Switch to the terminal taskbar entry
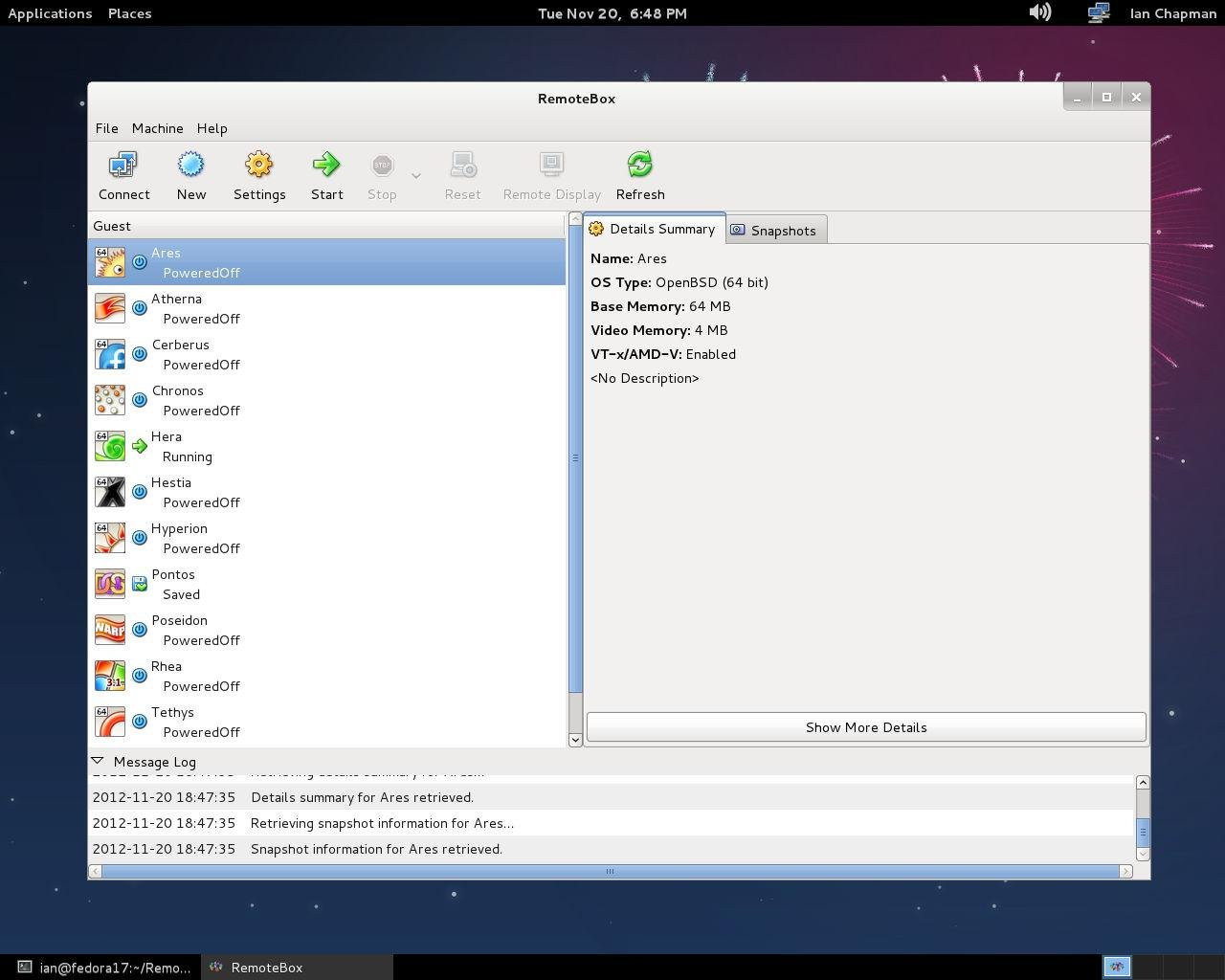The width and height of the screenshot is (1225, 980). [104, 968]
